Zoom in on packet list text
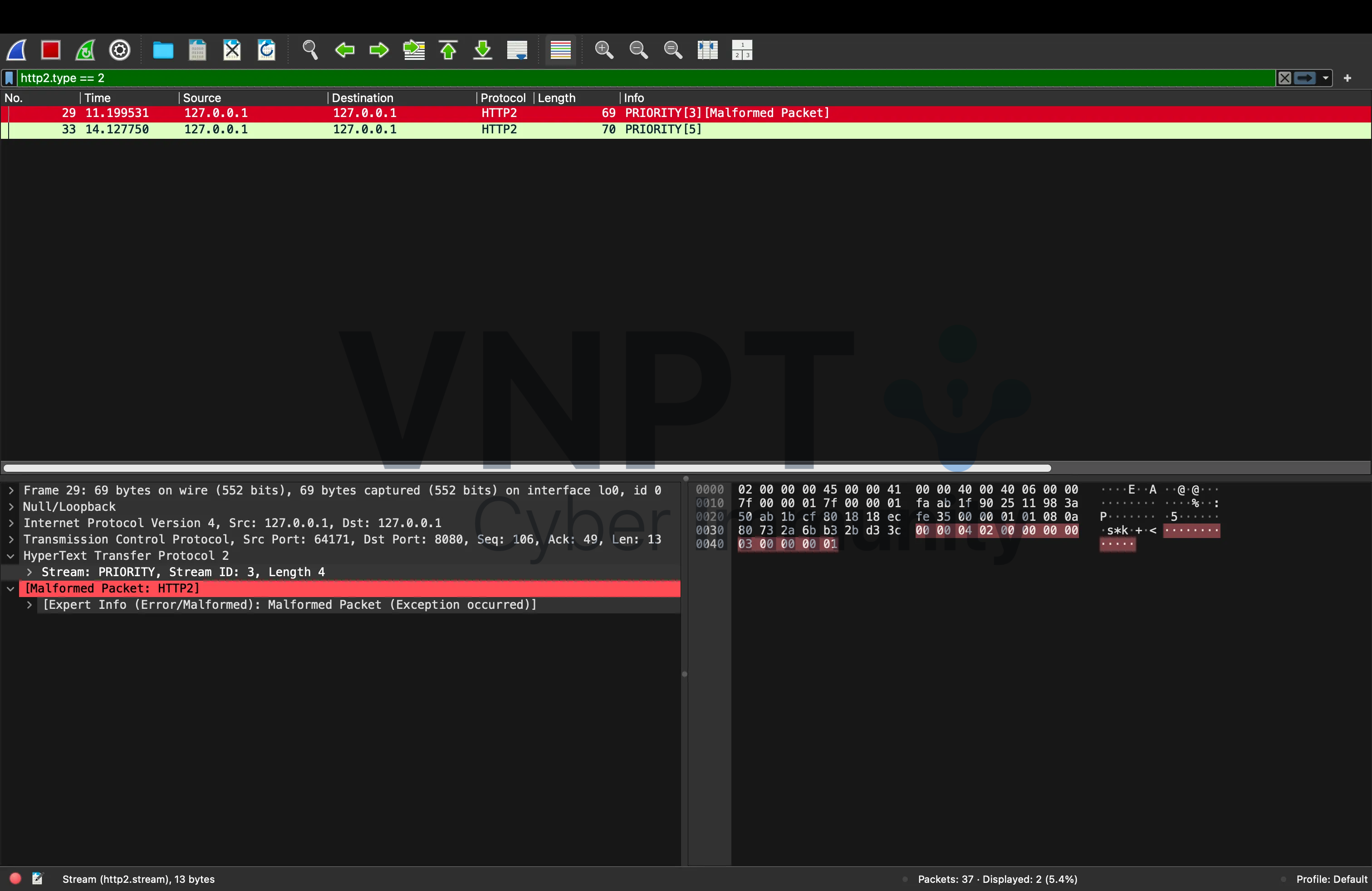The image size is (1372, 891). click(x=603, y=50)
